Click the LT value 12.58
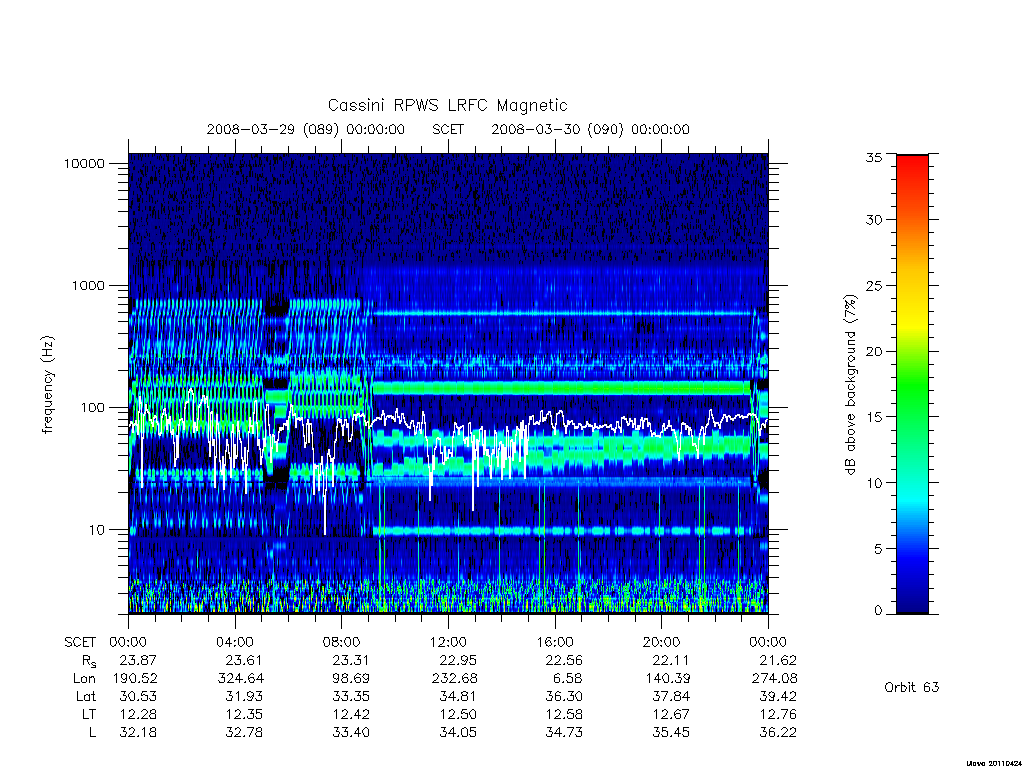 point(564,714)
